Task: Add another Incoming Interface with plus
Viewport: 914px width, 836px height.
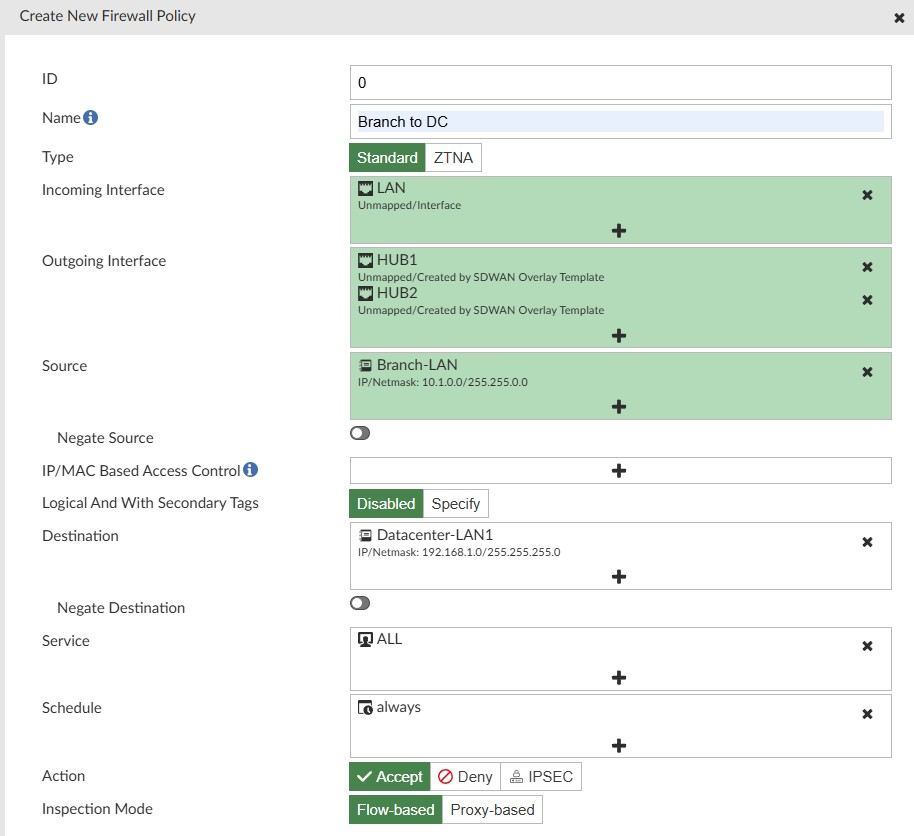Action: pos(619,231)
